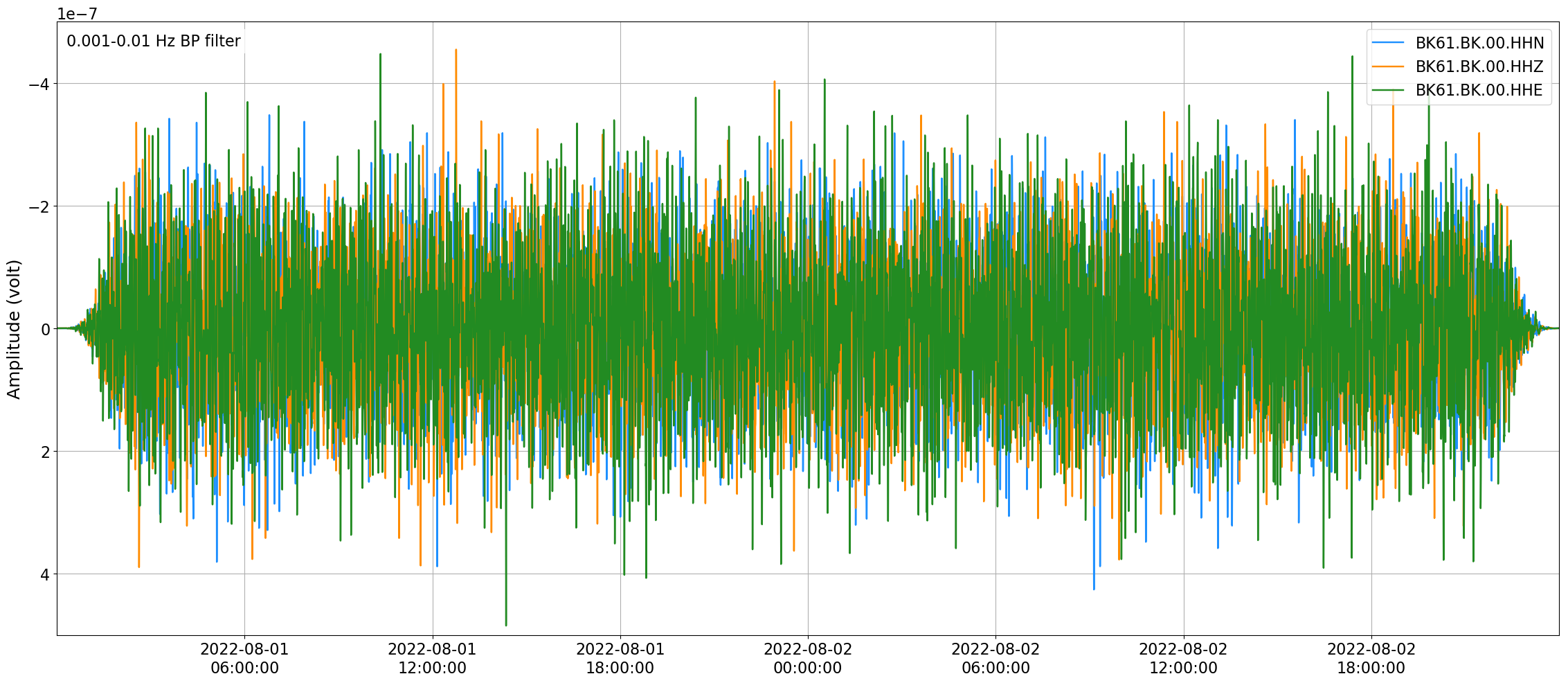Click the -4 y-axis tick label
Image resolution: width=1568 pixels, height=683 pixels.
[39, 84]
